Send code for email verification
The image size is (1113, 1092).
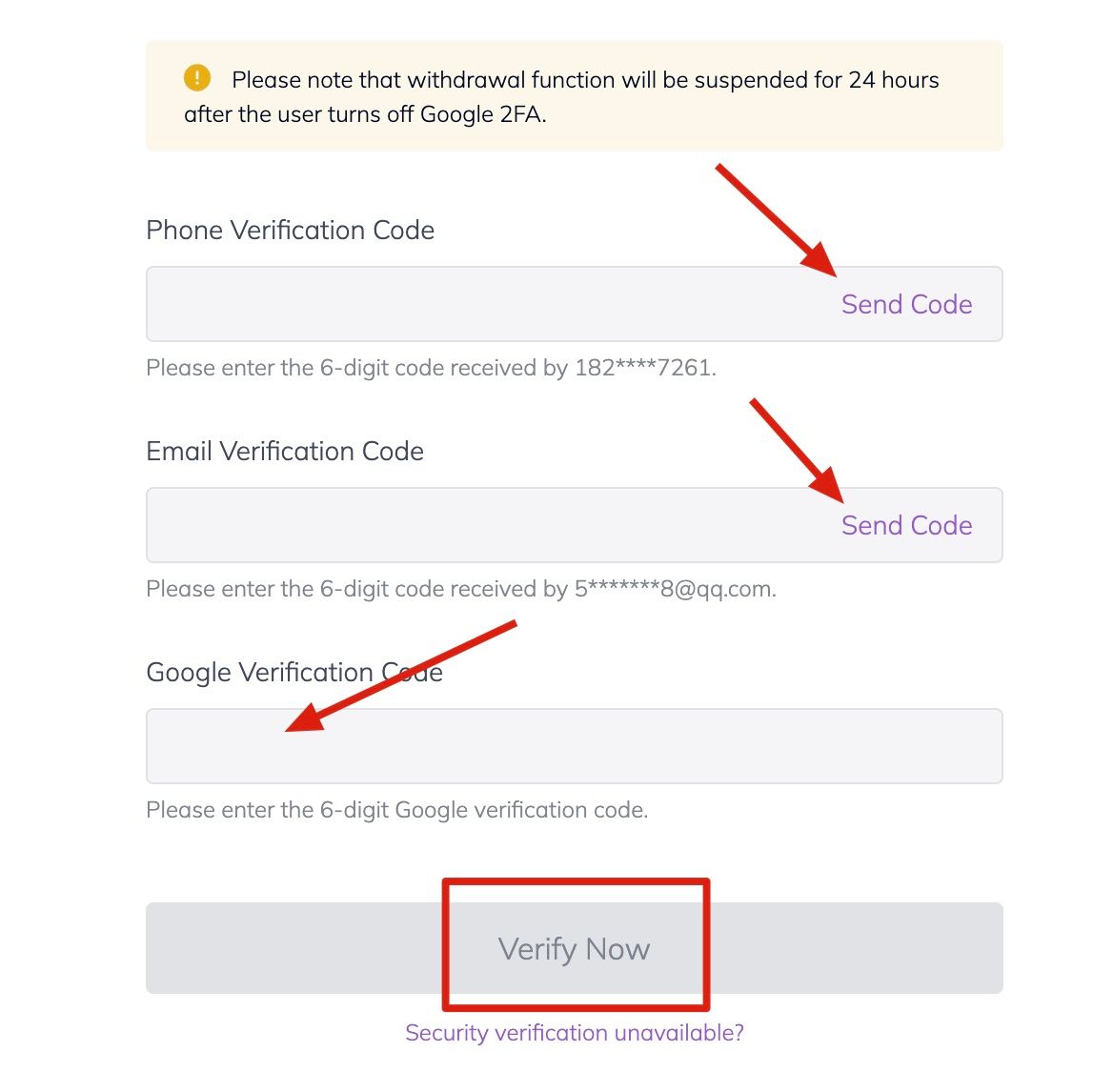[x=906, y=525]
